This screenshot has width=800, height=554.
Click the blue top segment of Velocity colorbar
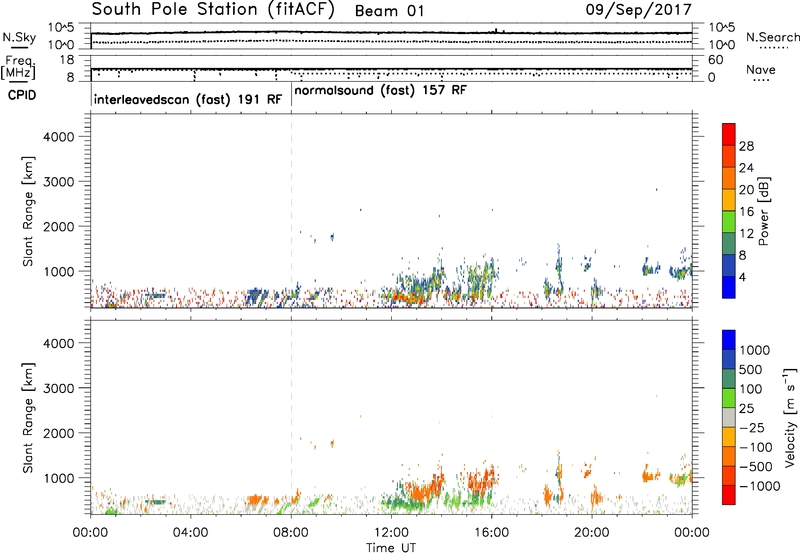point(729,340)
